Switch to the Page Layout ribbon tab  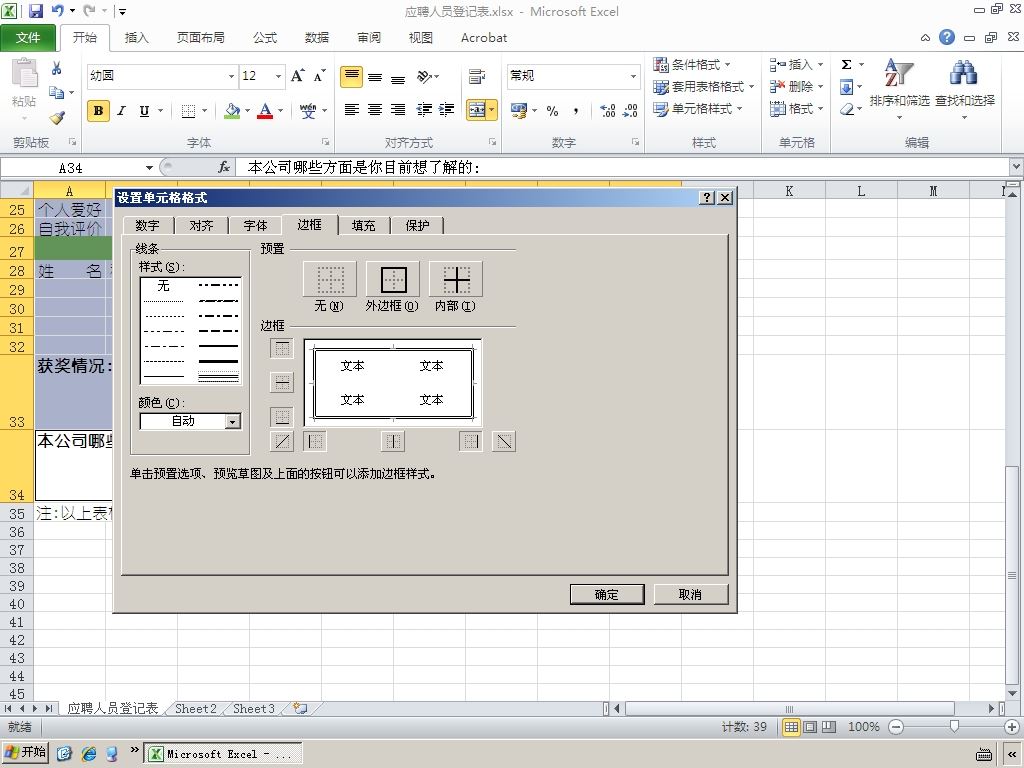click(x=200, y=38)
